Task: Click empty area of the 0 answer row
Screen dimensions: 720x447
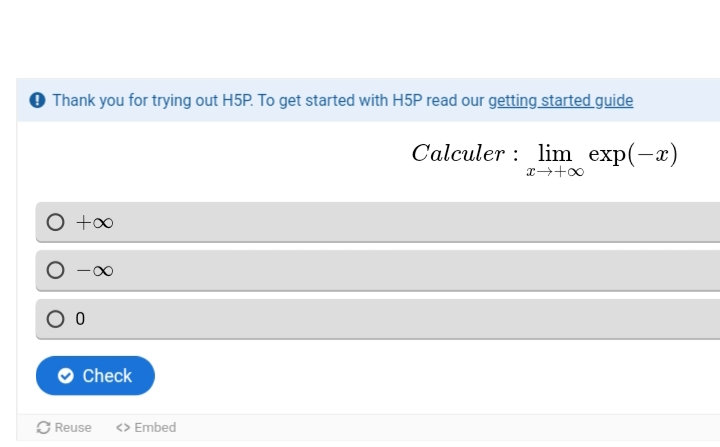Action: 400,319
